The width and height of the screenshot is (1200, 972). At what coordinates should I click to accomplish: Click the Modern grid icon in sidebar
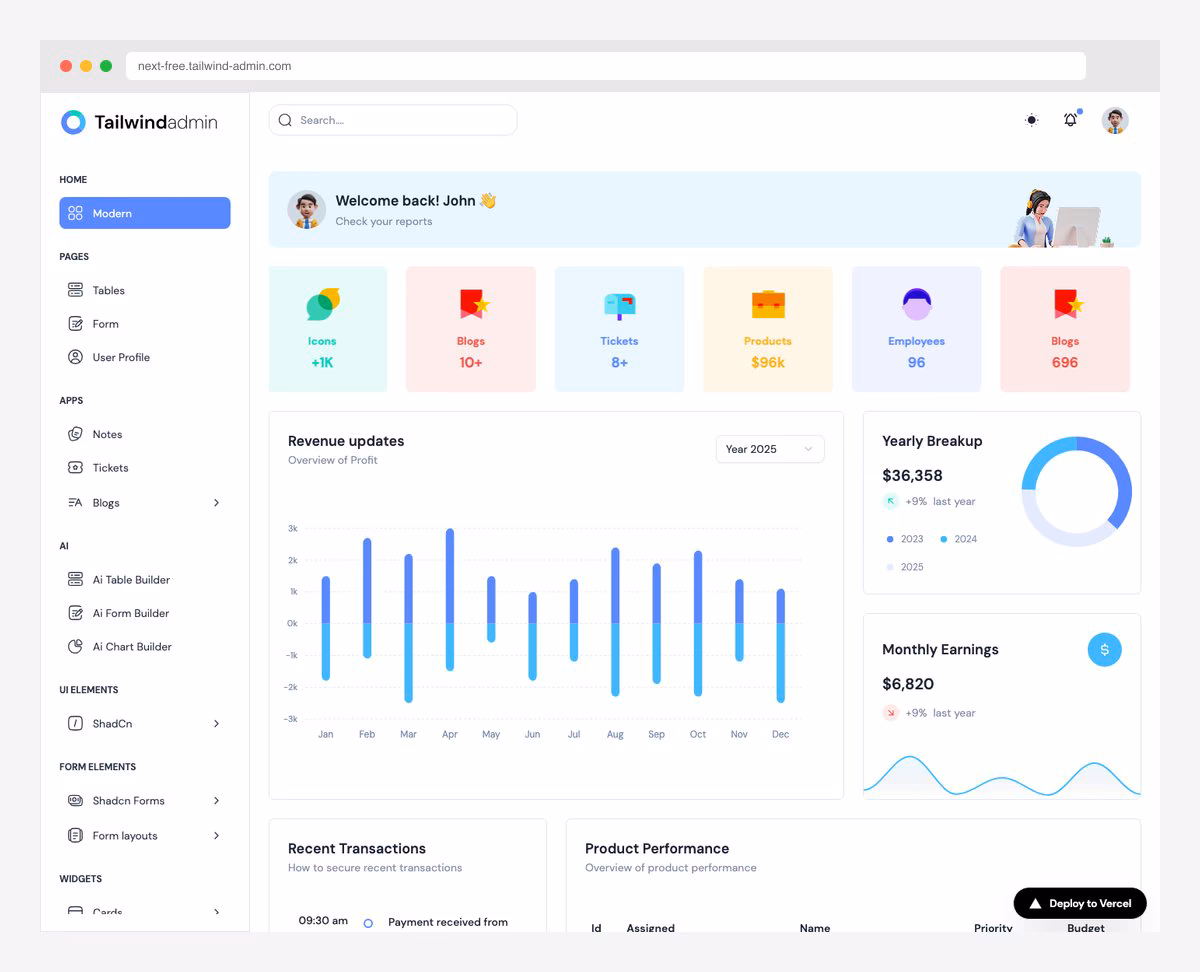point(75,213)
